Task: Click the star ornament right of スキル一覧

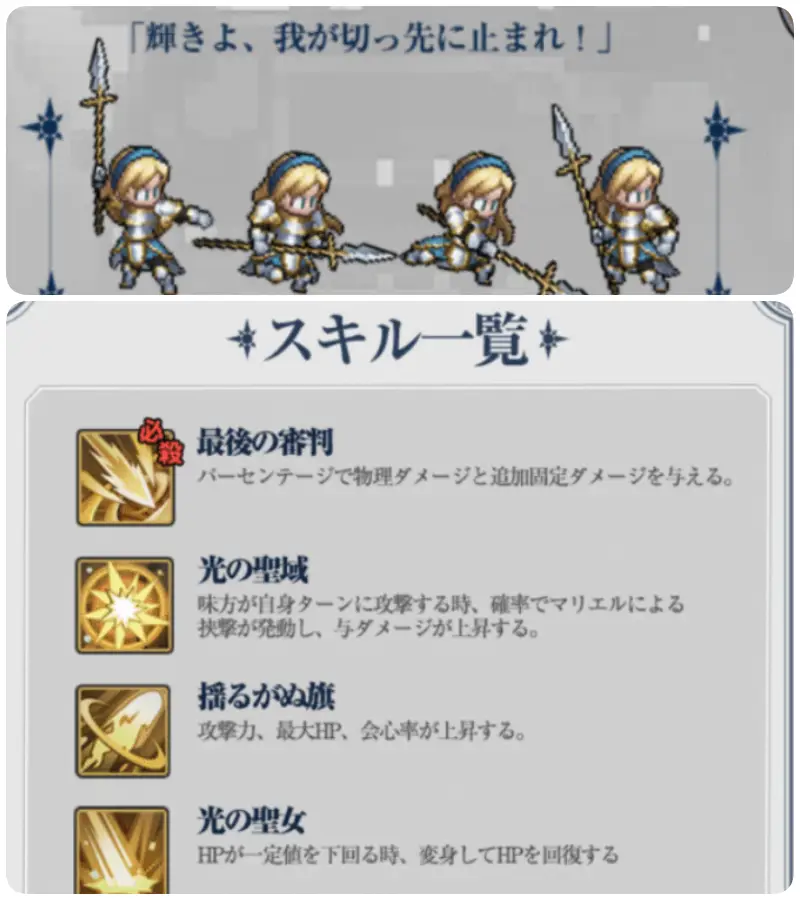Action: 550,339
